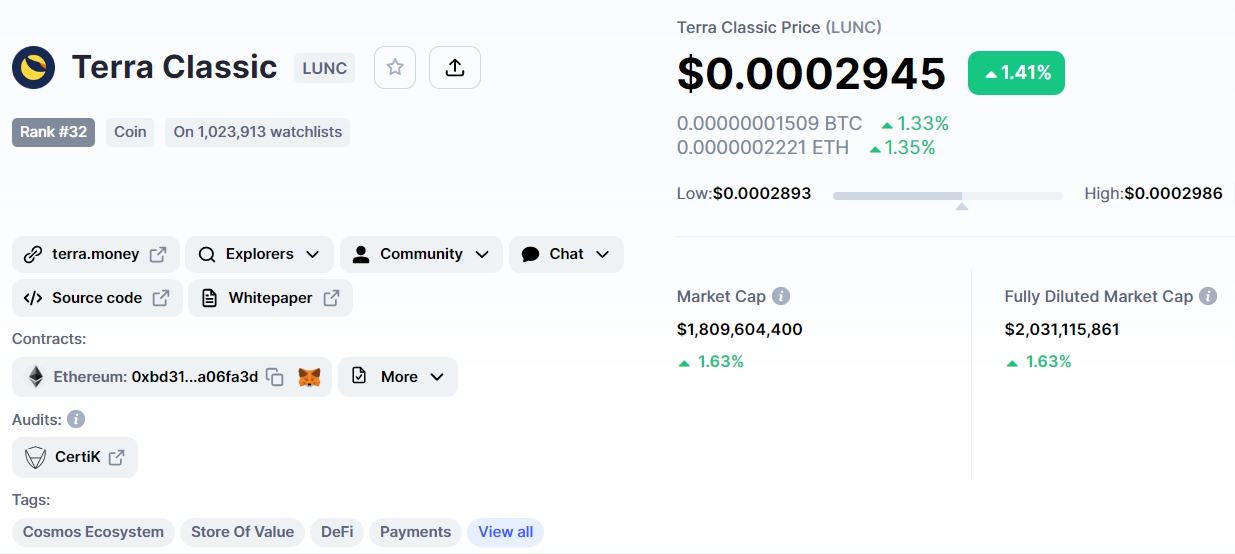Click external link icon beside terra.money

(x=158, y=254)
